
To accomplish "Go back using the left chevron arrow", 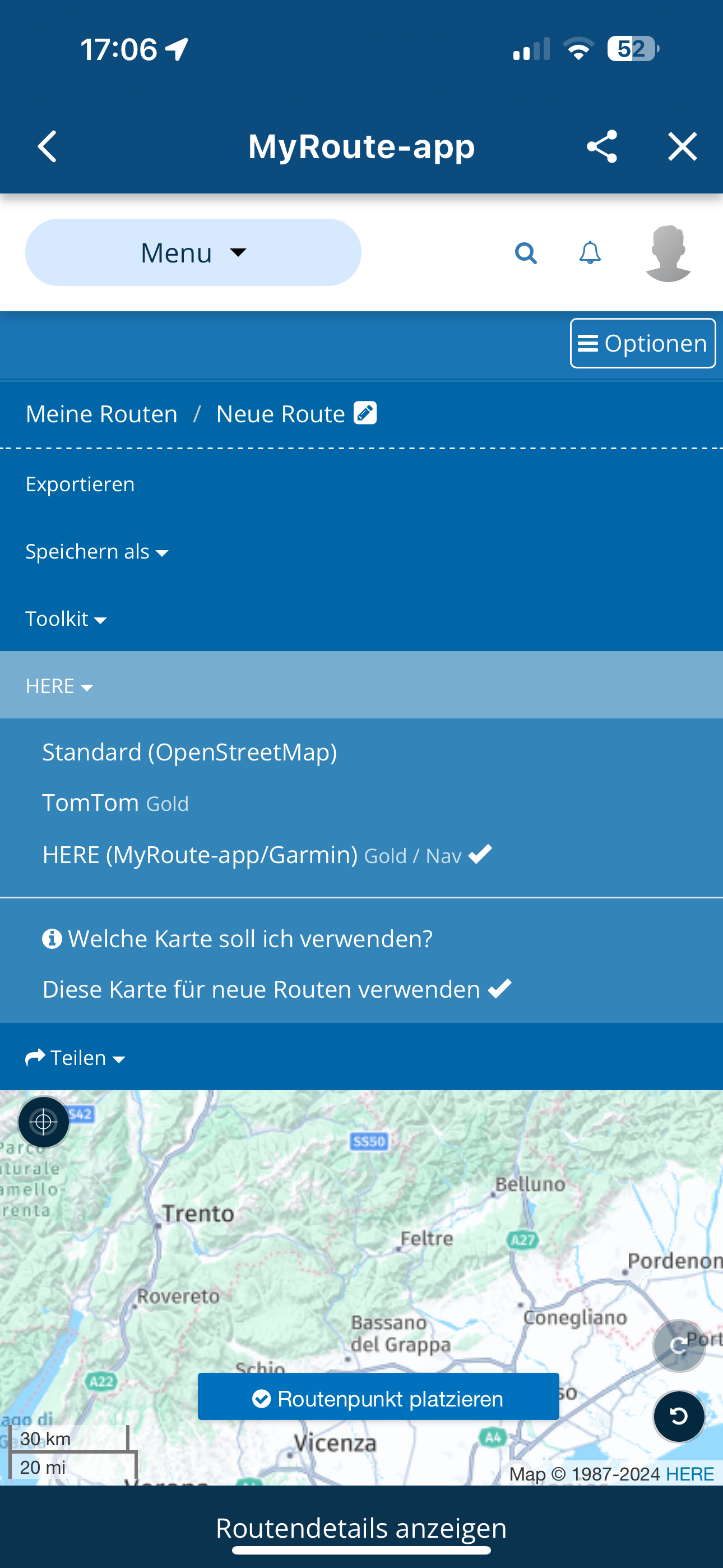I will pyautogui.click(x=48, y=147).
